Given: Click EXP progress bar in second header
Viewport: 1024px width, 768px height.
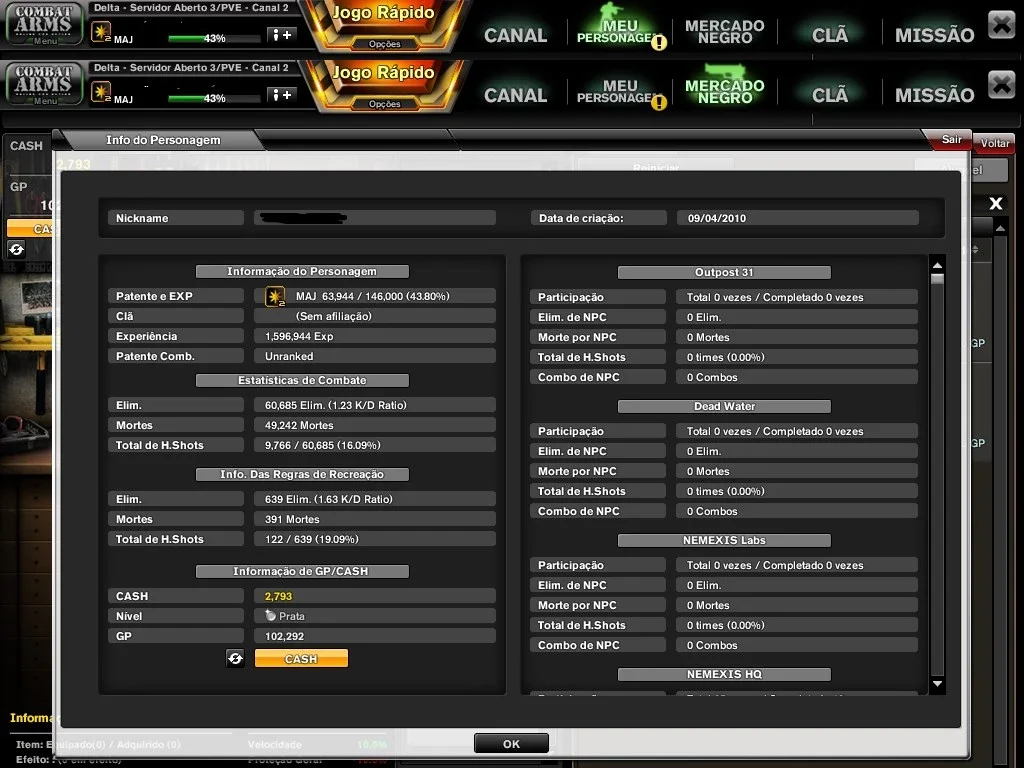Looking at the screenshot, I should [x=214, y=99].
